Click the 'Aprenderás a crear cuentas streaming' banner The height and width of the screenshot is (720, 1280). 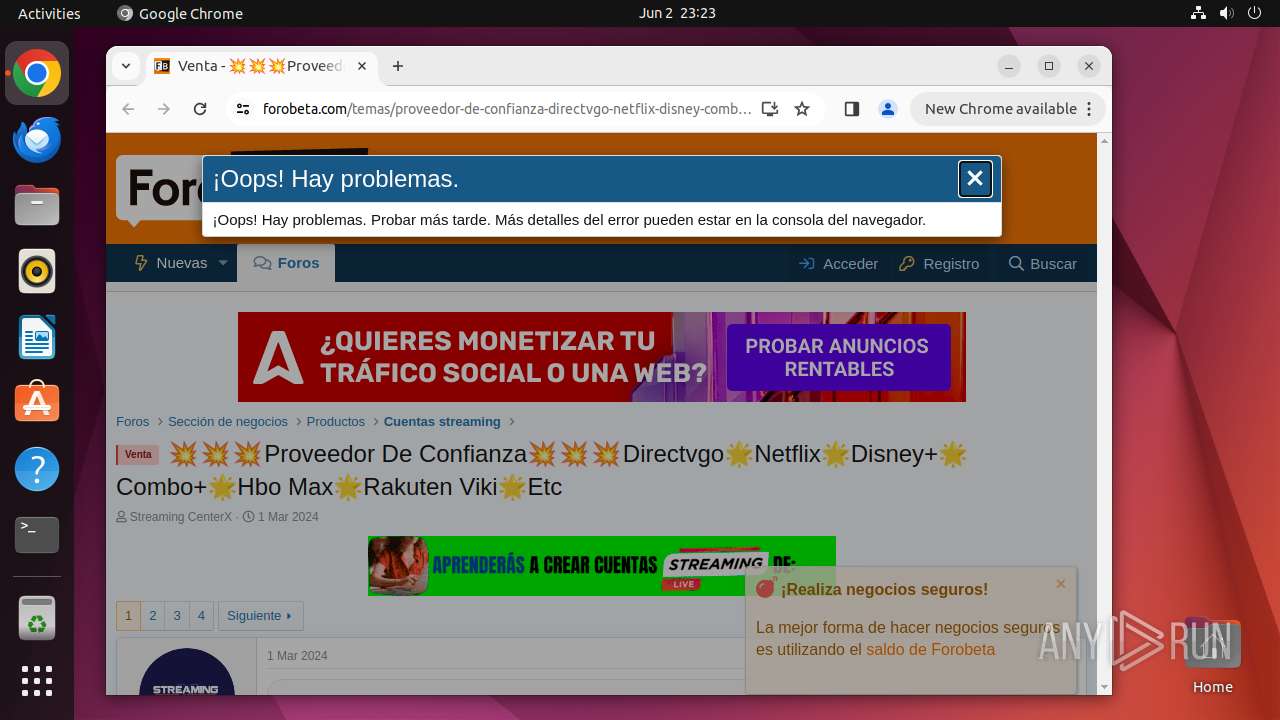602,566
